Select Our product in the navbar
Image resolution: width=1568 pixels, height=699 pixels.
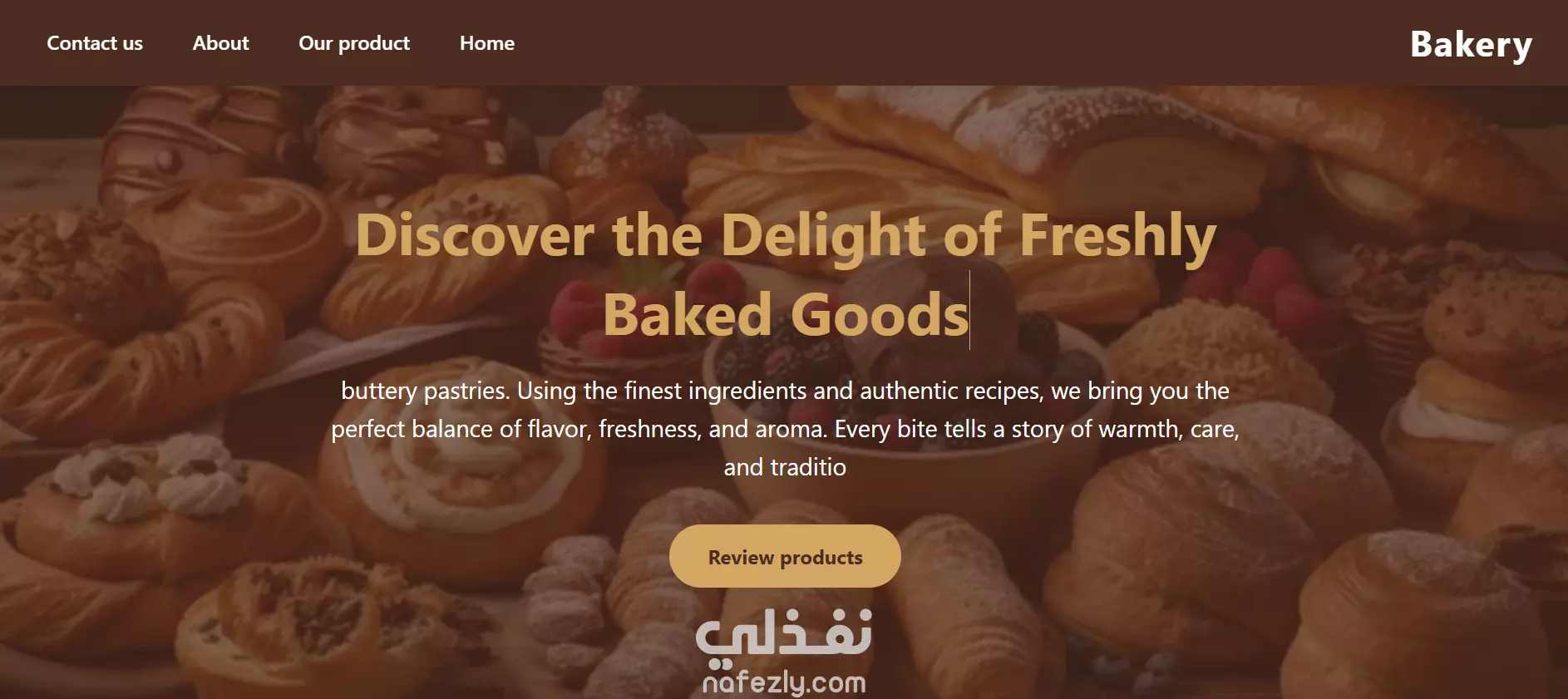[354, 43]
